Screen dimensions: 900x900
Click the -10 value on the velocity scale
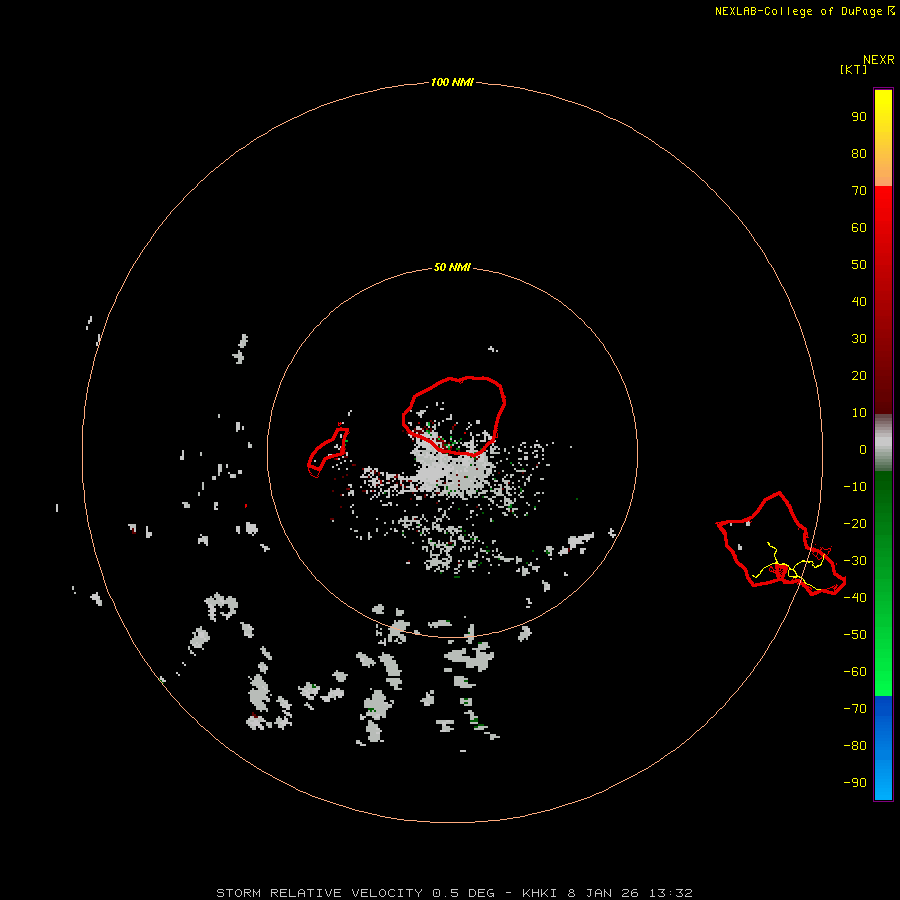click(x=855, y=487)
